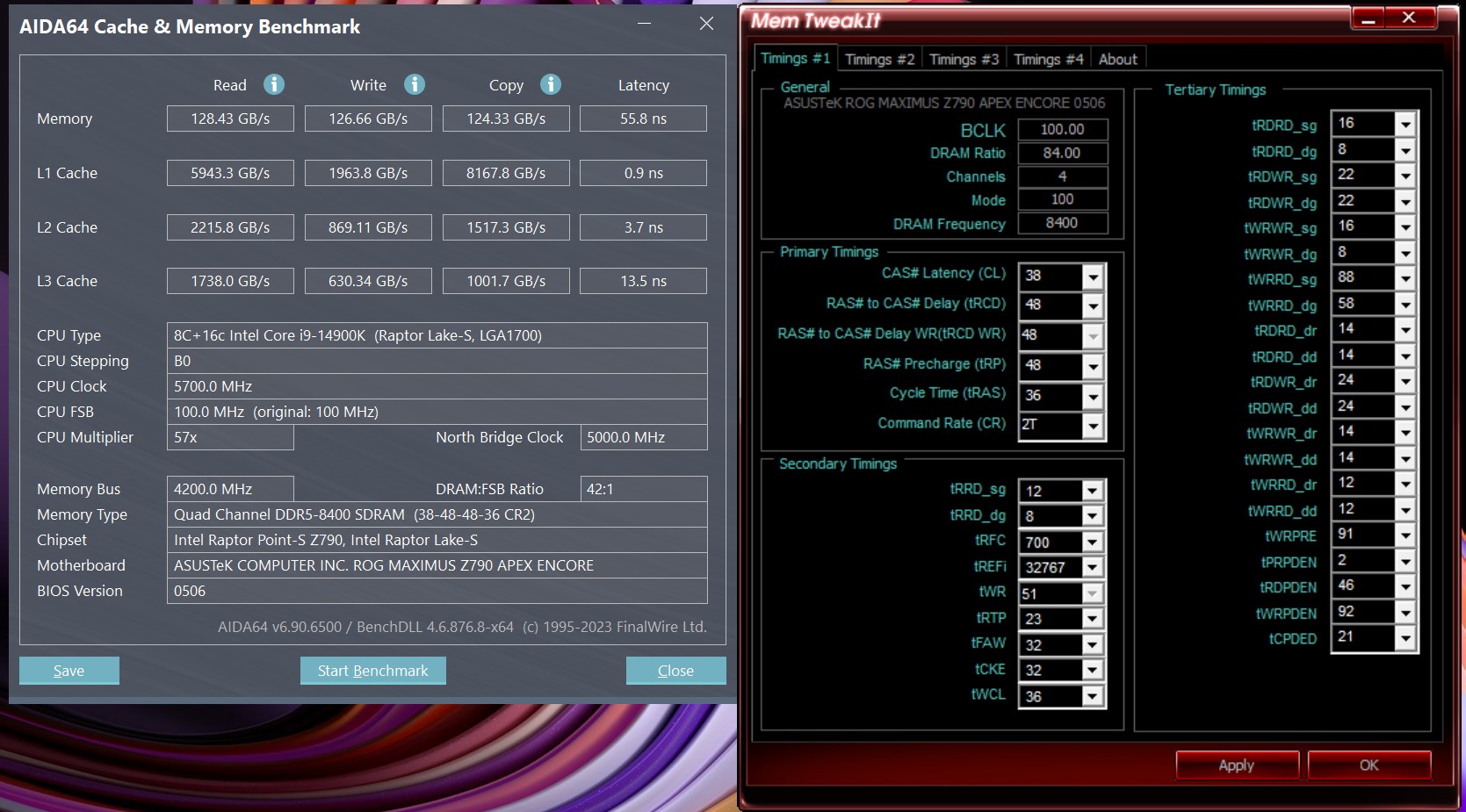Click the CPU Multiplier value 57x
1466x812 pixels.
[230, 437]
